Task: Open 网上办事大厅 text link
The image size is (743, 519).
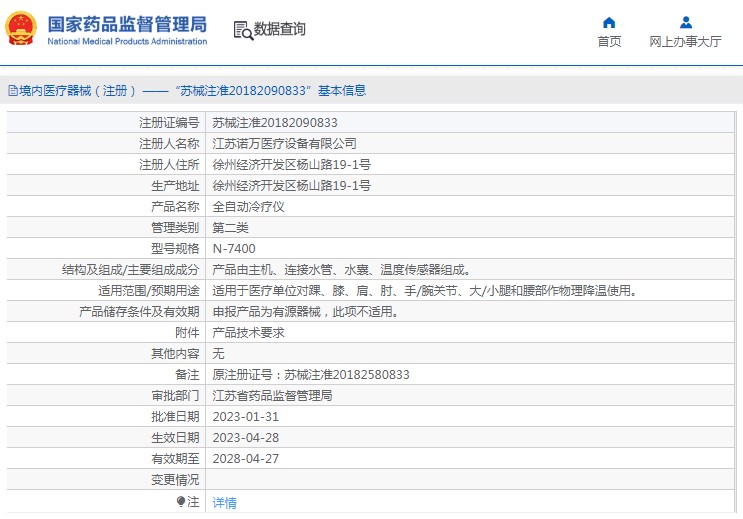Action: (x=685, y=42)
